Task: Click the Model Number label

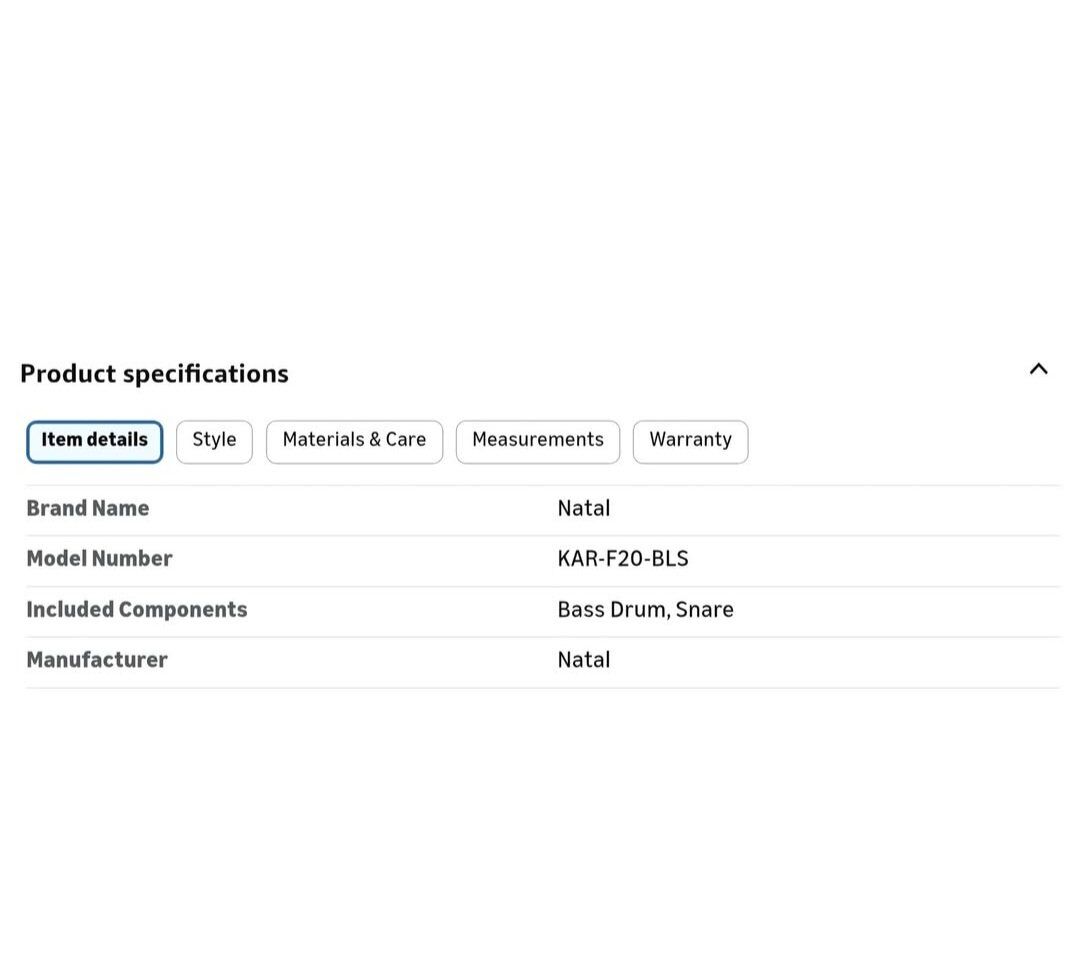Action: pos(99,559)
